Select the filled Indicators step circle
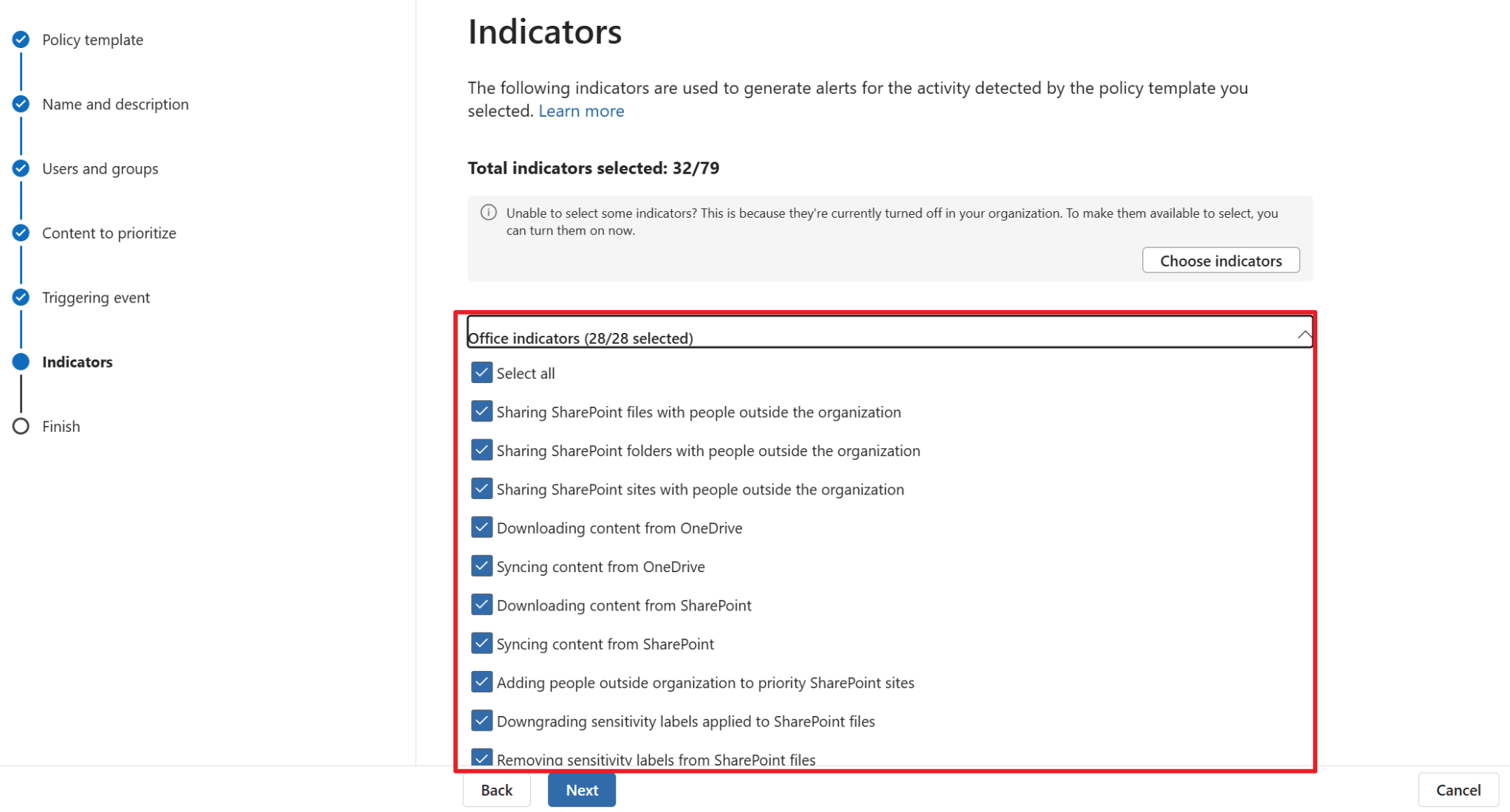The image size is (1510, 812). tap(20, 362)
